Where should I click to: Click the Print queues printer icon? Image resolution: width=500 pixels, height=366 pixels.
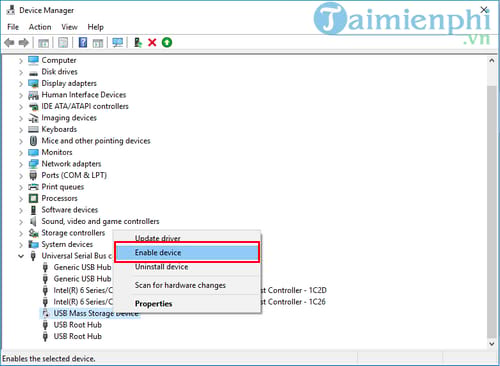[x=33, y=187]
